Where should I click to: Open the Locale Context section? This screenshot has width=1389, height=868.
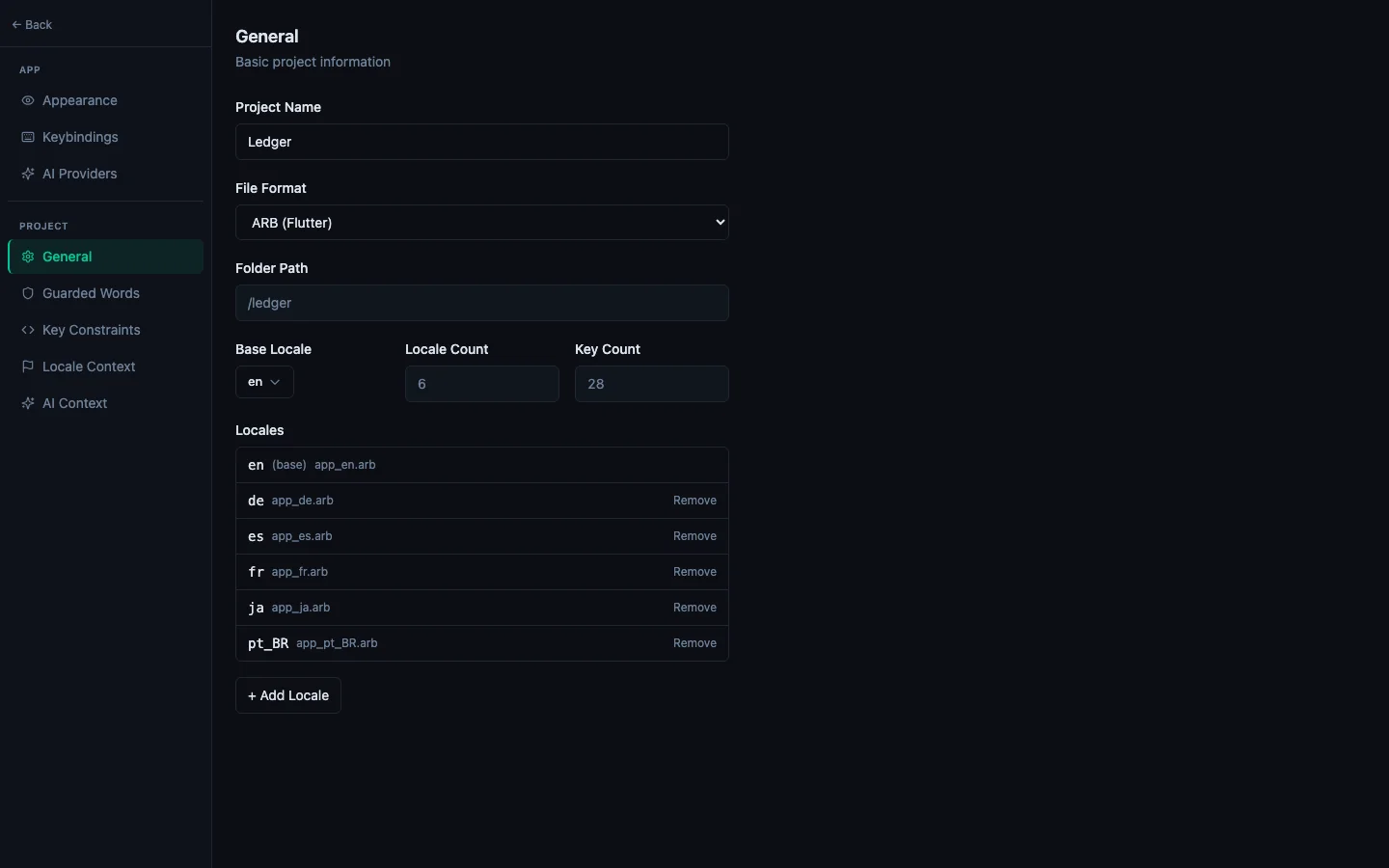106,366
